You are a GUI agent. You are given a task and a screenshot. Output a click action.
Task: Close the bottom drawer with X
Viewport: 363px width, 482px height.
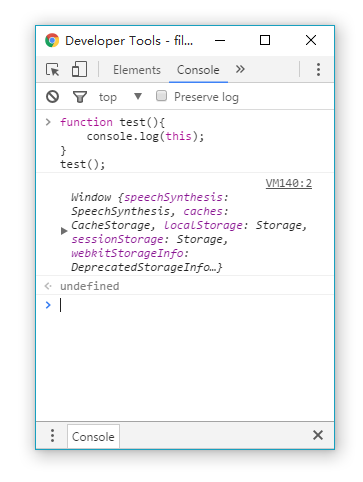(x=318, y=435)
